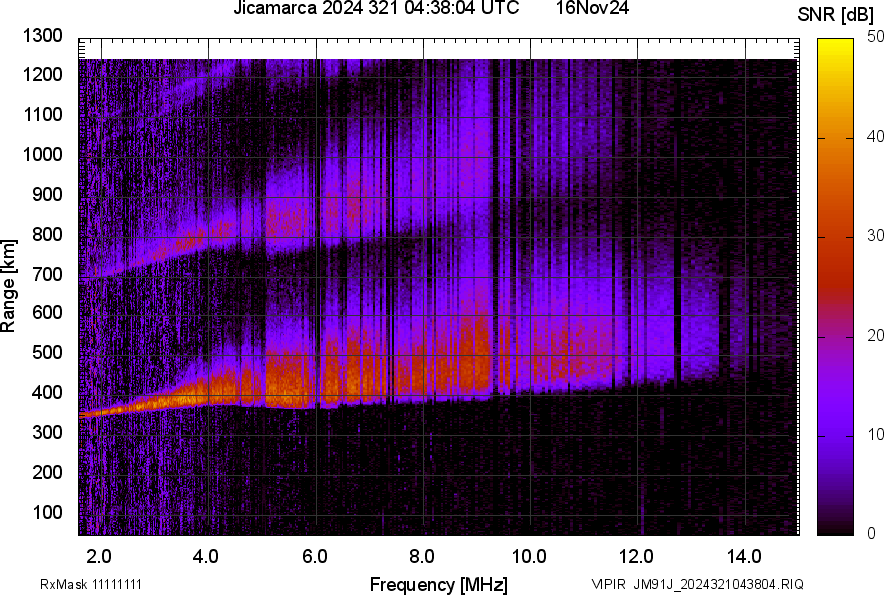Image resolution: width=884 pixels, height=595 pixels.
Task: Click the SNR colorbar gradient
Action: 836,287
